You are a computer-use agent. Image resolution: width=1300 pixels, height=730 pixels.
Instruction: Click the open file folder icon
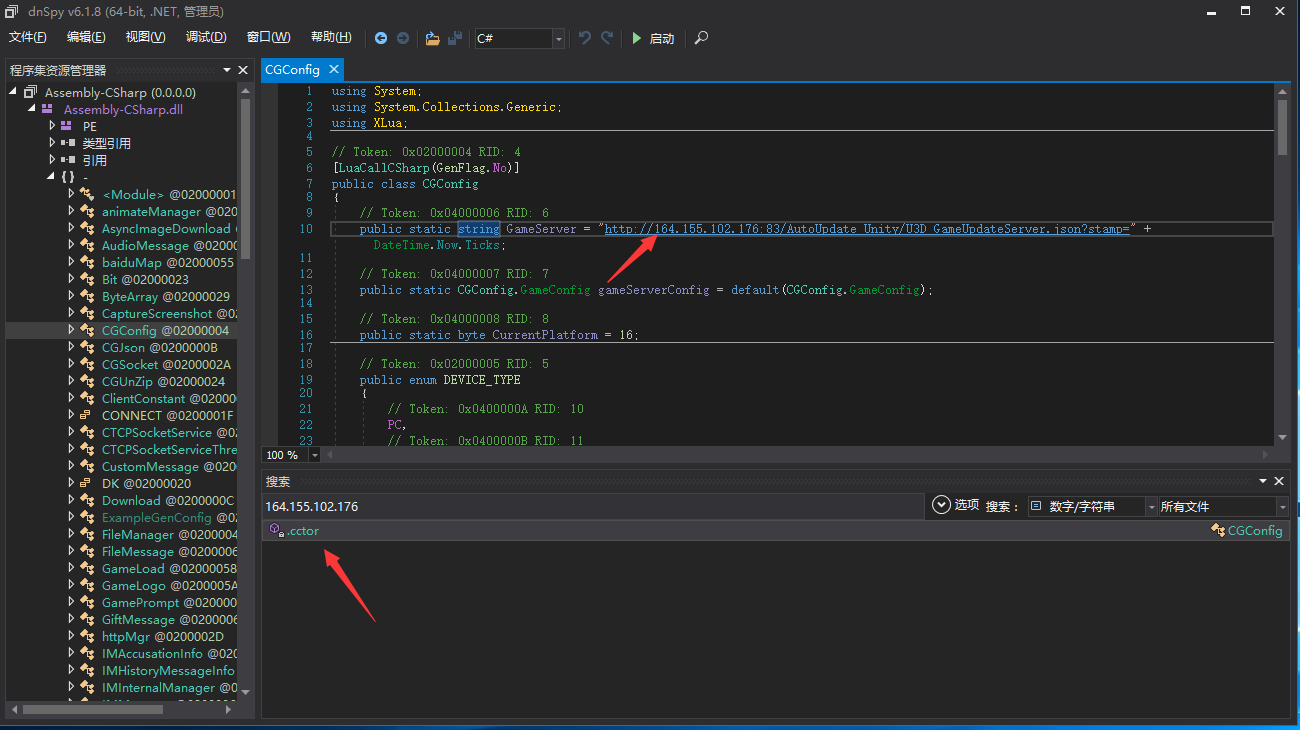pos(432,38)
